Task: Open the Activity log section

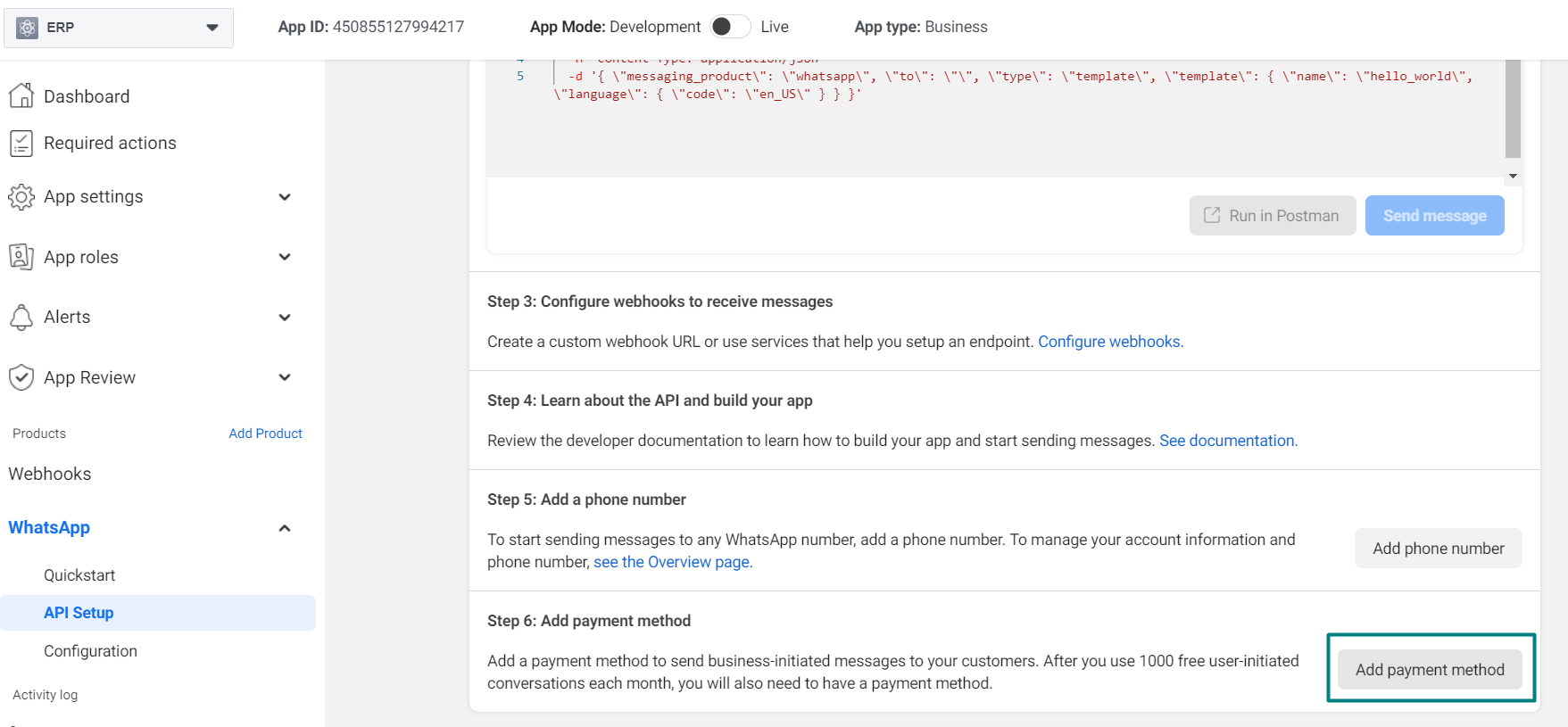Action: point(45,695)
